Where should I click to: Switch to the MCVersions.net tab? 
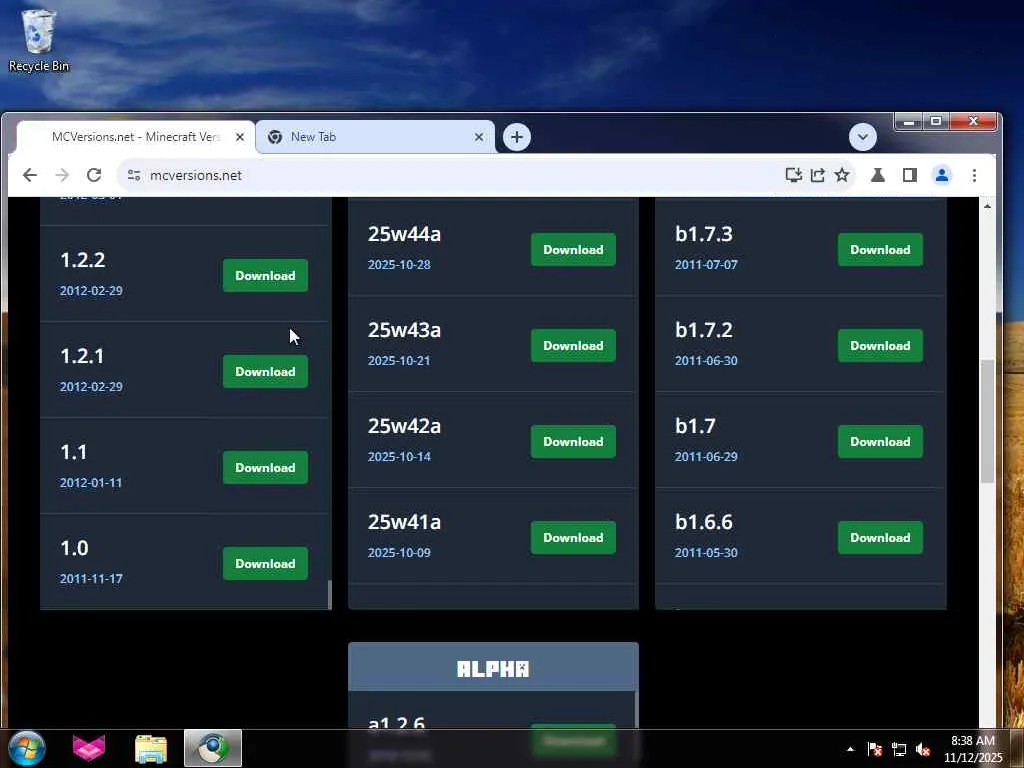click(136, 137)
